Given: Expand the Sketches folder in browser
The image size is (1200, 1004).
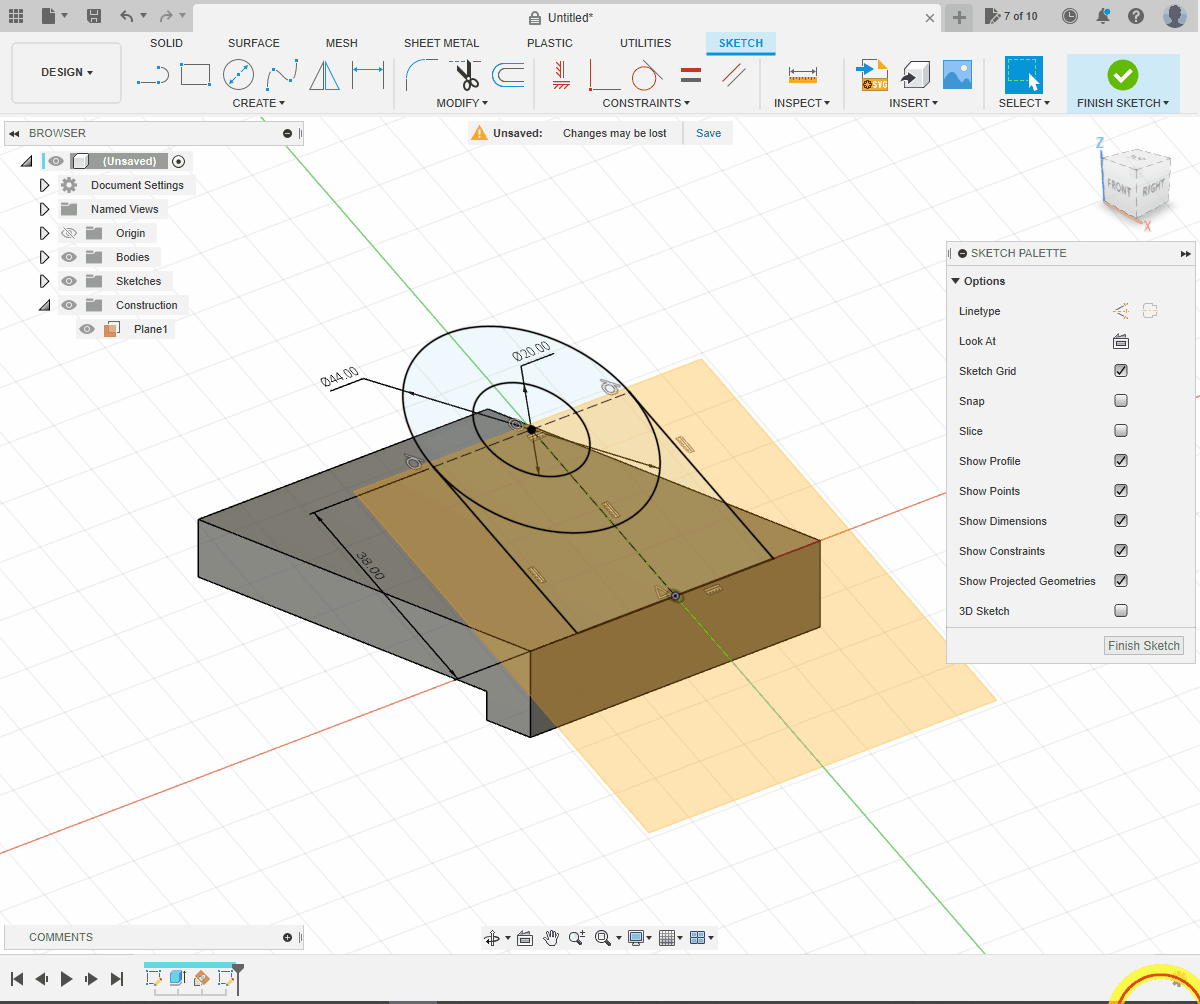Looking at the screenshot, I should (x=44, y=281).
